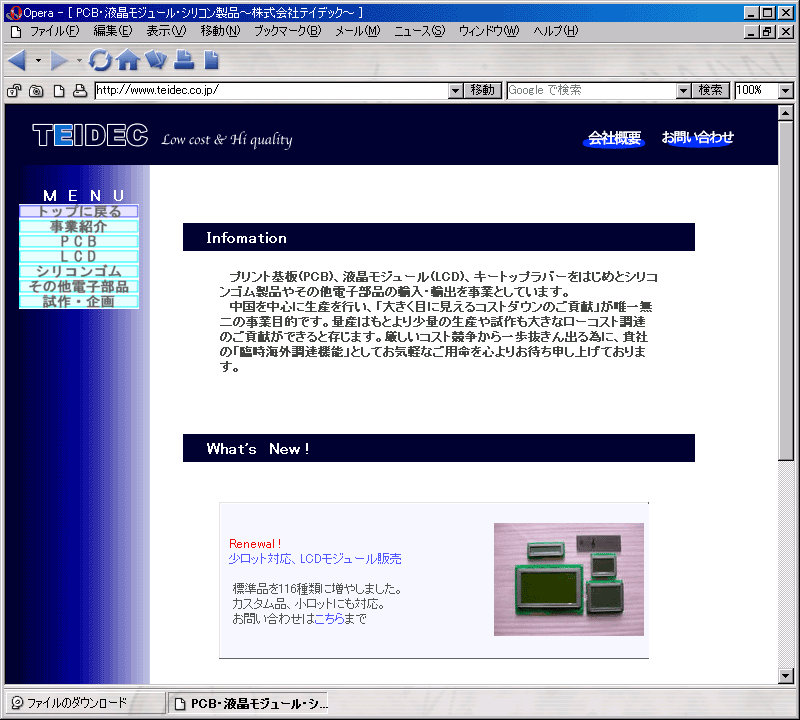This screenshot has width=800, height=720.
Task: Click the Google search field
Action: 591,90
